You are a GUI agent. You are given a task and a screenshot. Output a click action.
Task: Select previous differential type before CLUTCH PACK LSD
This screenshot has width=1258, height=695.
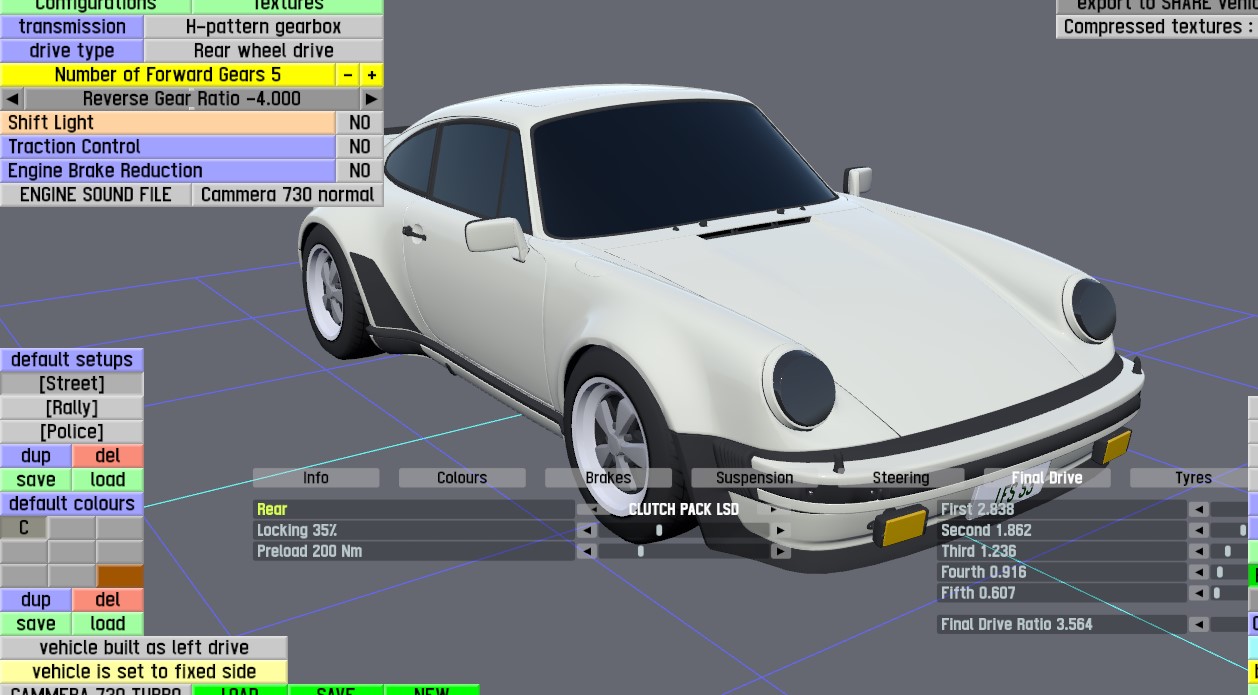[x=588, y=509]
